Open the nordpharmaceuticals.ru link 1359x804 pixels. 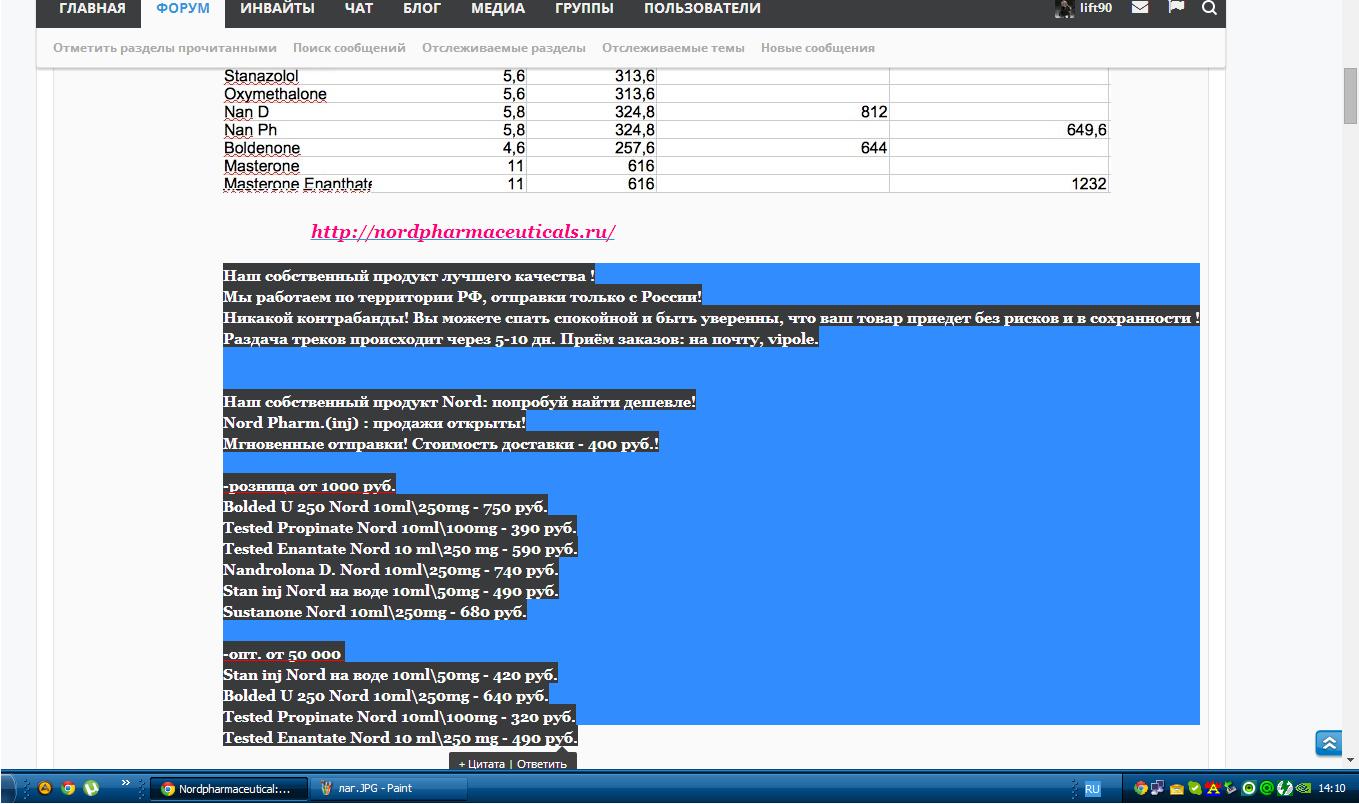(x=462, y=232)
